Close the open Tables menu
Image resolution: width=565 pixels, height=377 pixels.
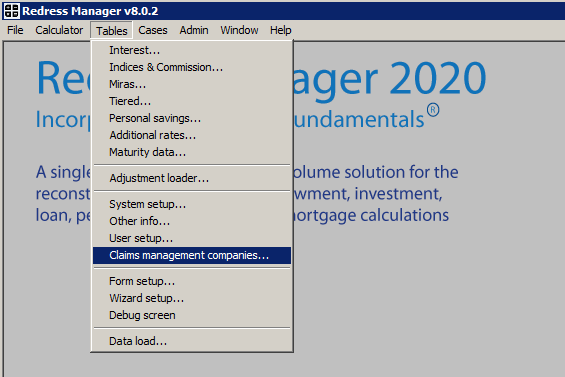pyautogui.click(x=111, y=30)
